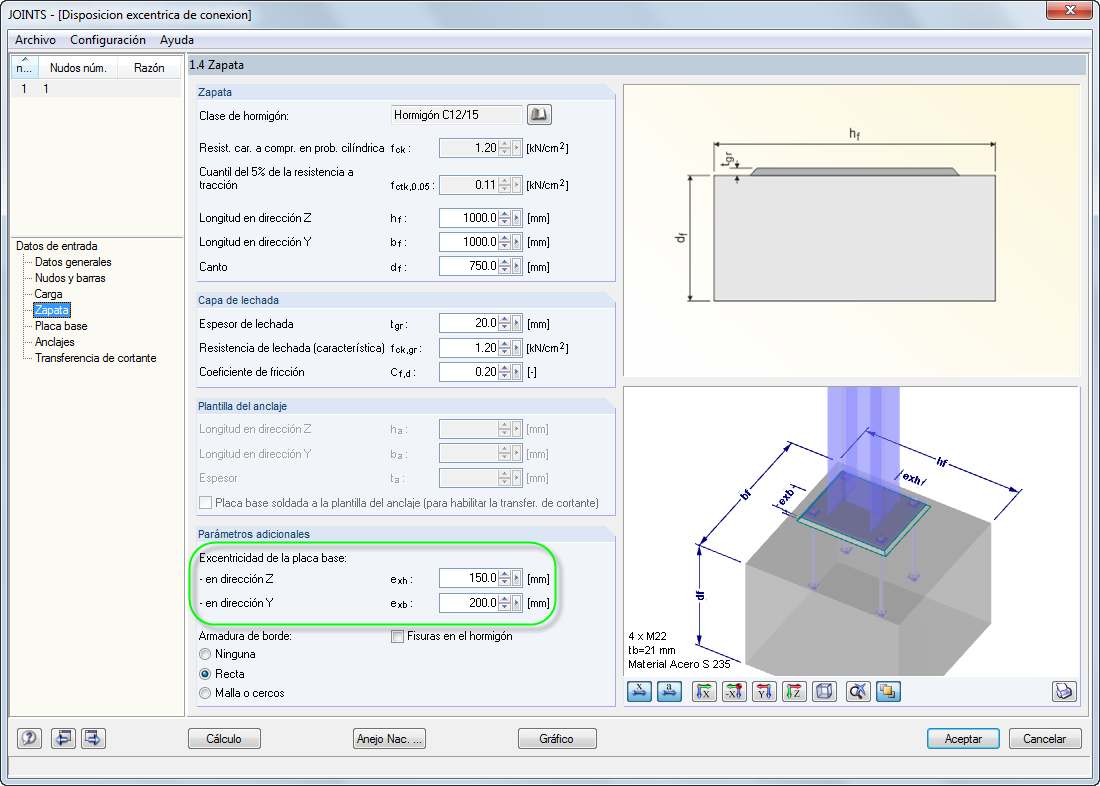Check Placa base soldada a la plantilla option

coord(206,502)
